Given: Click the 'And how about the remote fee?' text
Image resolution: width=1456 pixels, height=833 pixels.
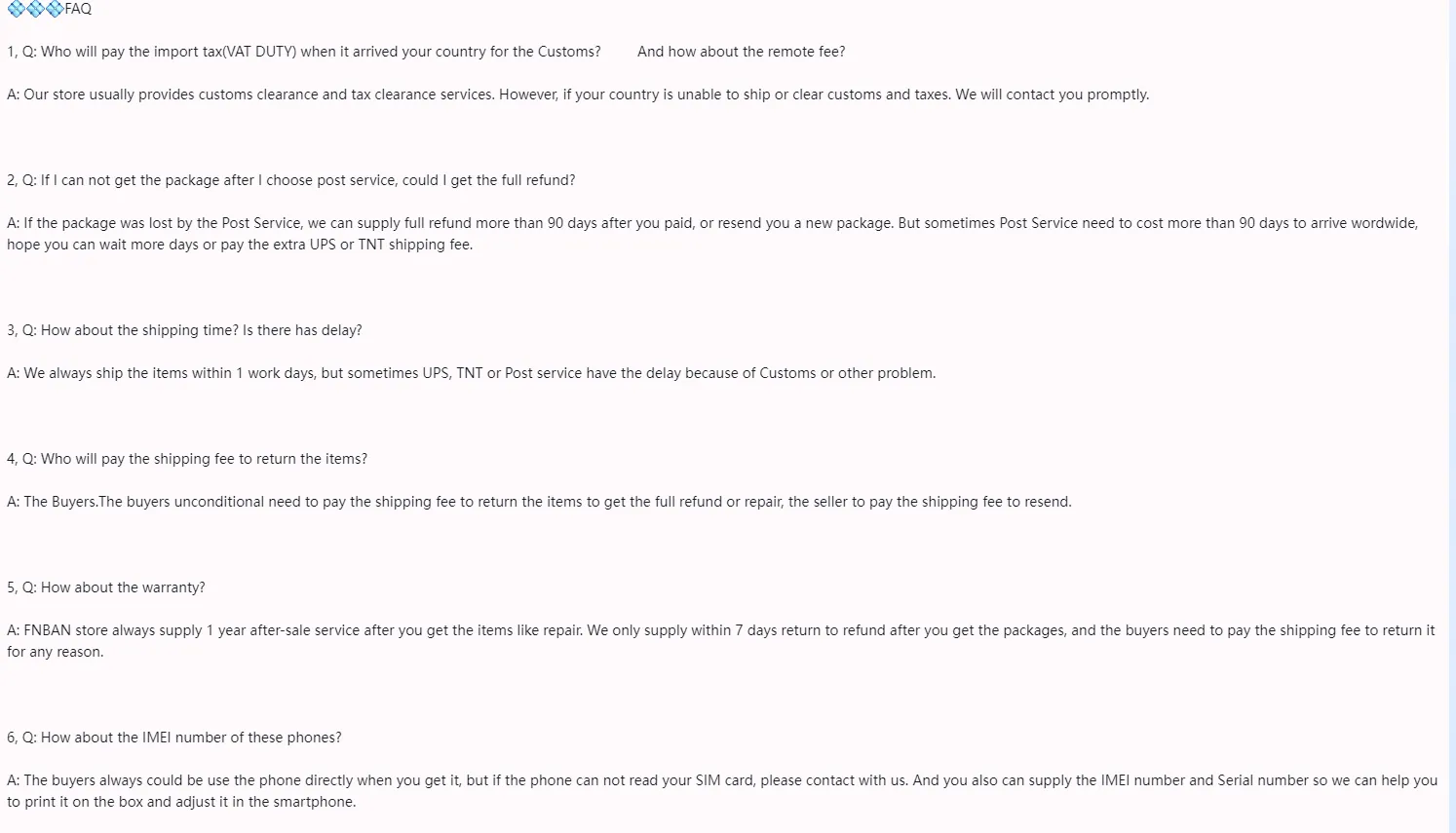Looking at the screenshot, I should pyautogui.click(x=742, y=52).
